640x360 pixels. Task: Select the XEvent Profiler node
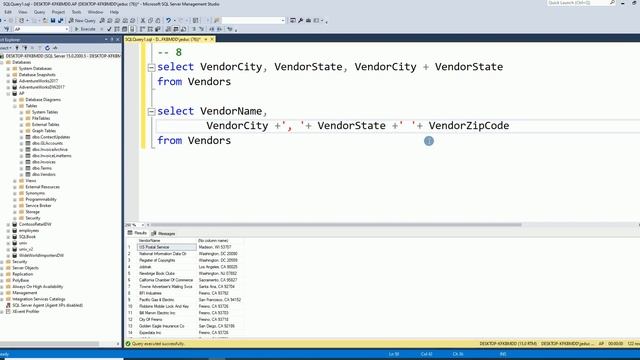click(26, 311)
